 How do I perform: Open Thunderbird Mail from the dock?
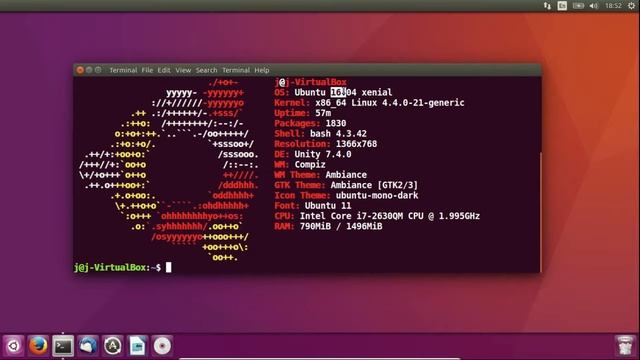tap(88, 346)
